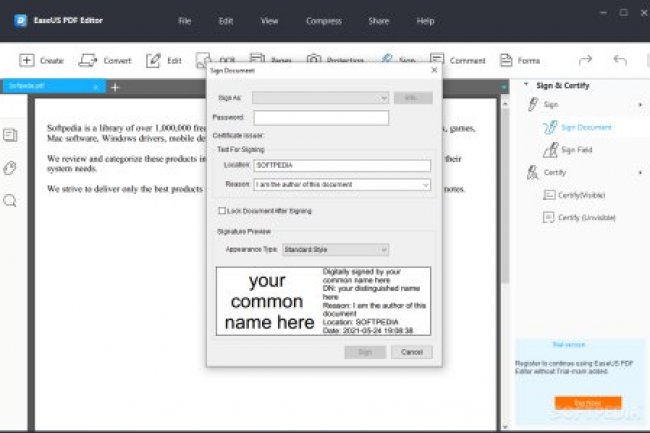Click the Cancel button in dialog
Viewport: 650px width, 433px height.
[x=411, y=352]
